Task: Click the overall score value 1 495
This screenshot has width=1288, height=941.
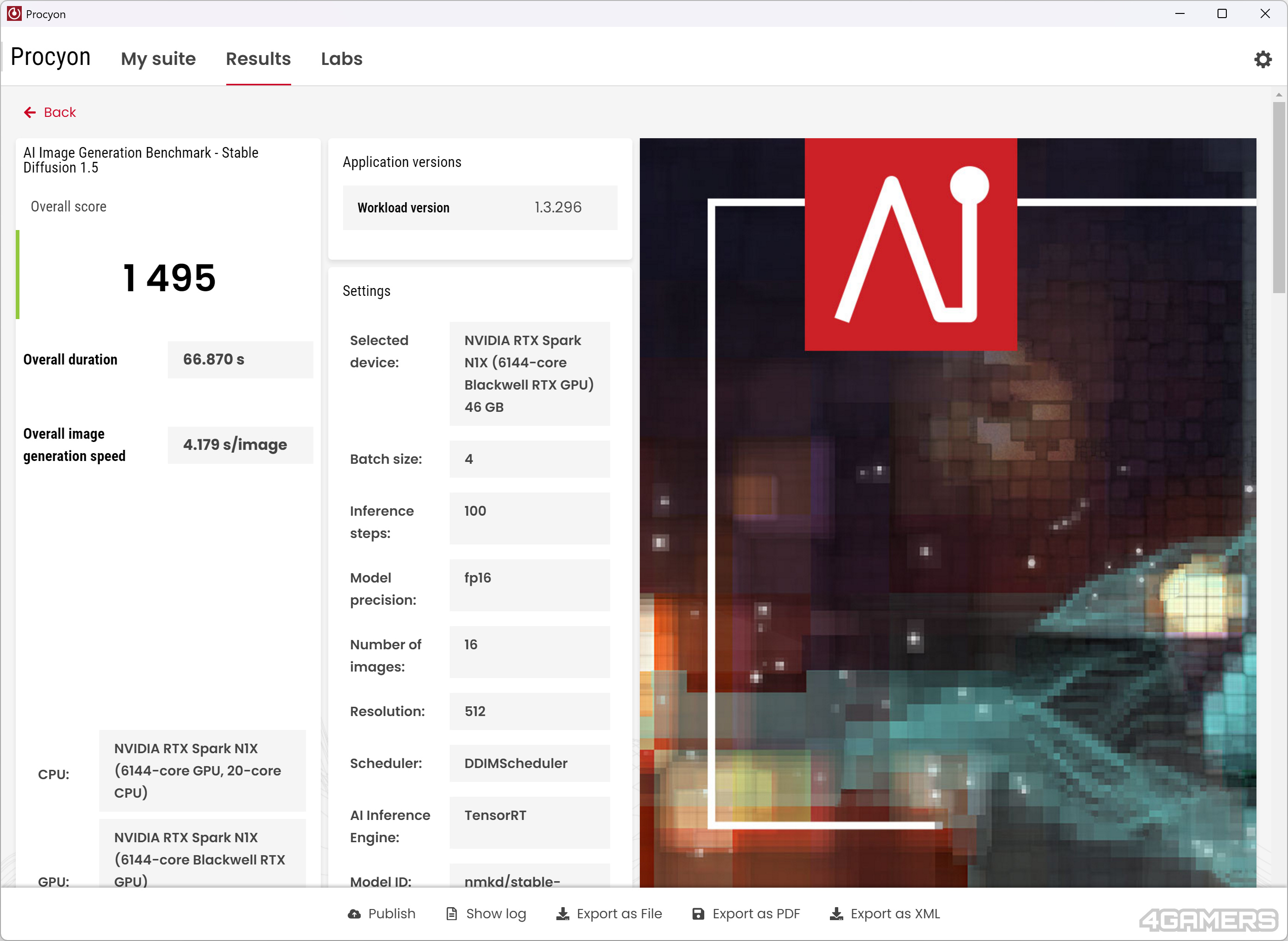Action: tap(170, 278)
